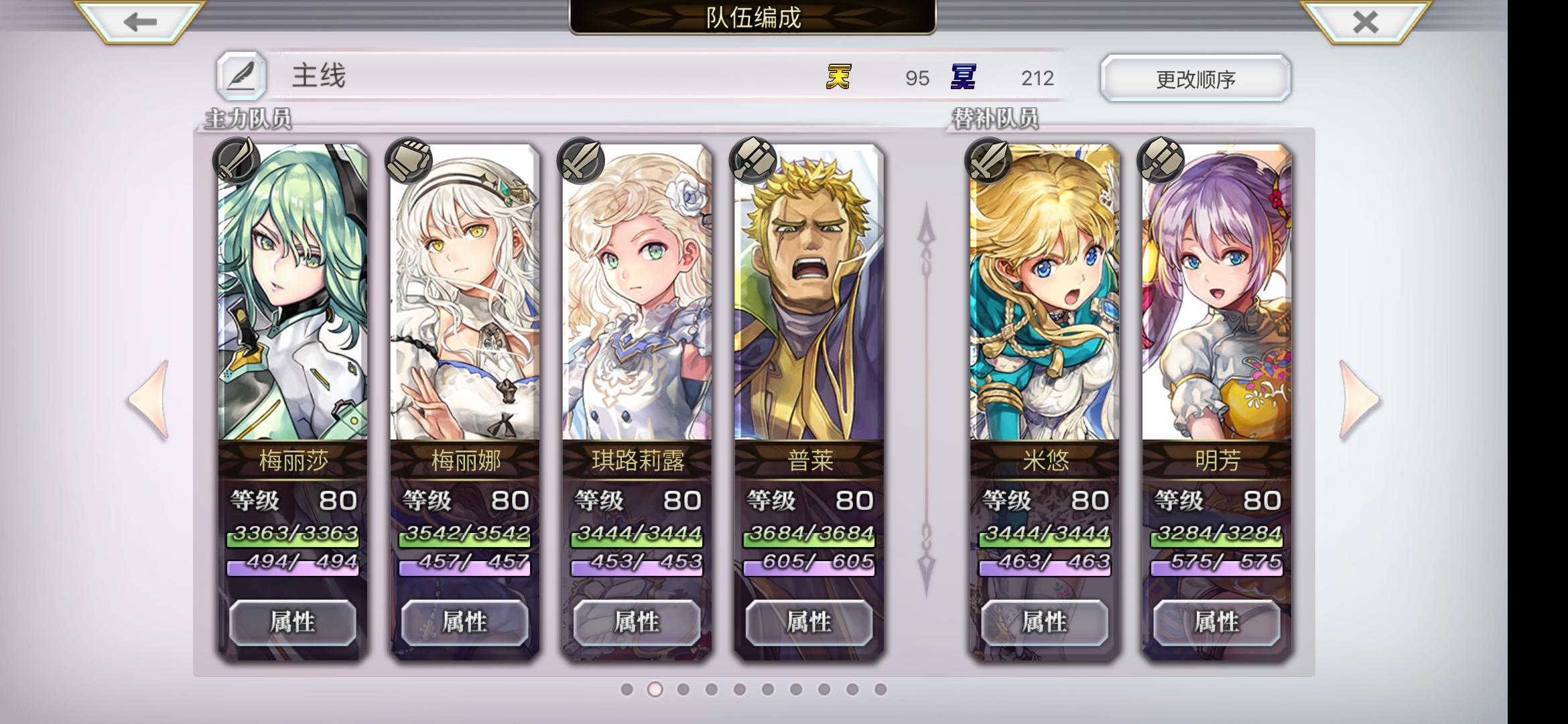Tap sword class icon on 米悠 card
The height and width of the screenshot is (724, 1568).
tap(988, 161)
